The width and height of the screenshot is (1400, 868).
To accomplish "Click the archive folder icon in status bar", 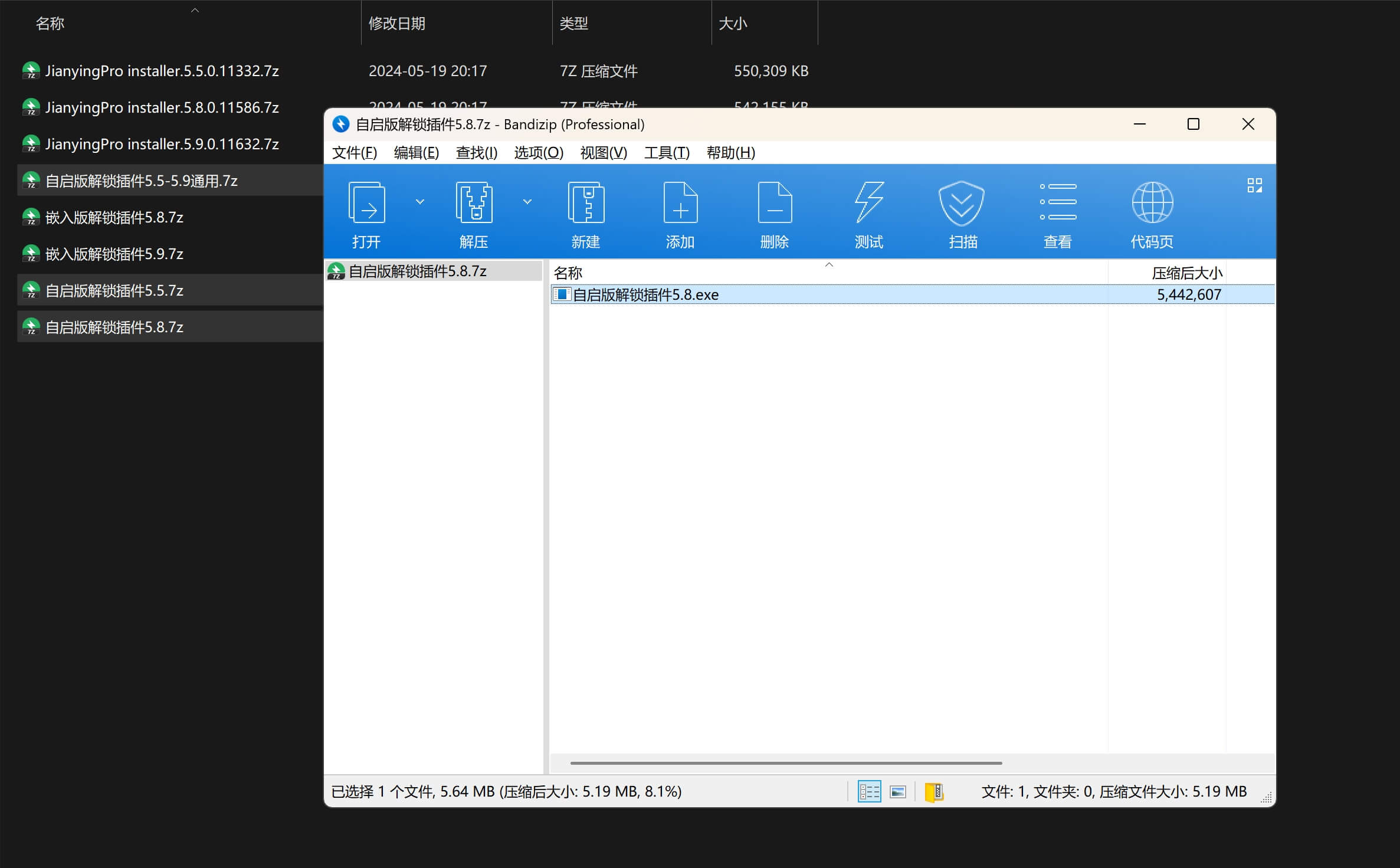I will pos(934,792).
